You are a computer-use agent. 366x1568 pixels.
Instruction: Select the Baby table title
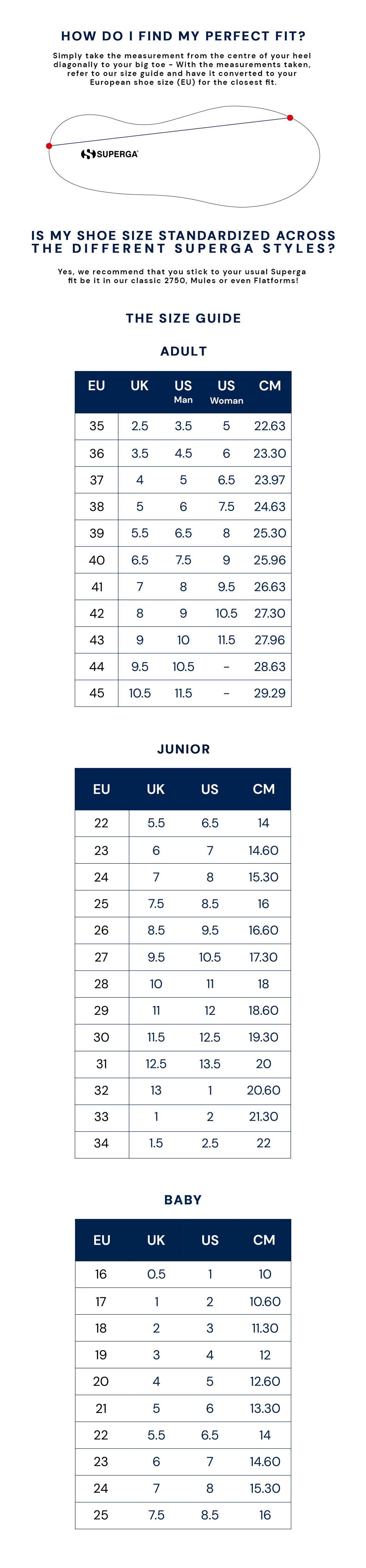pyautogui.click(x=183, y=1199)
